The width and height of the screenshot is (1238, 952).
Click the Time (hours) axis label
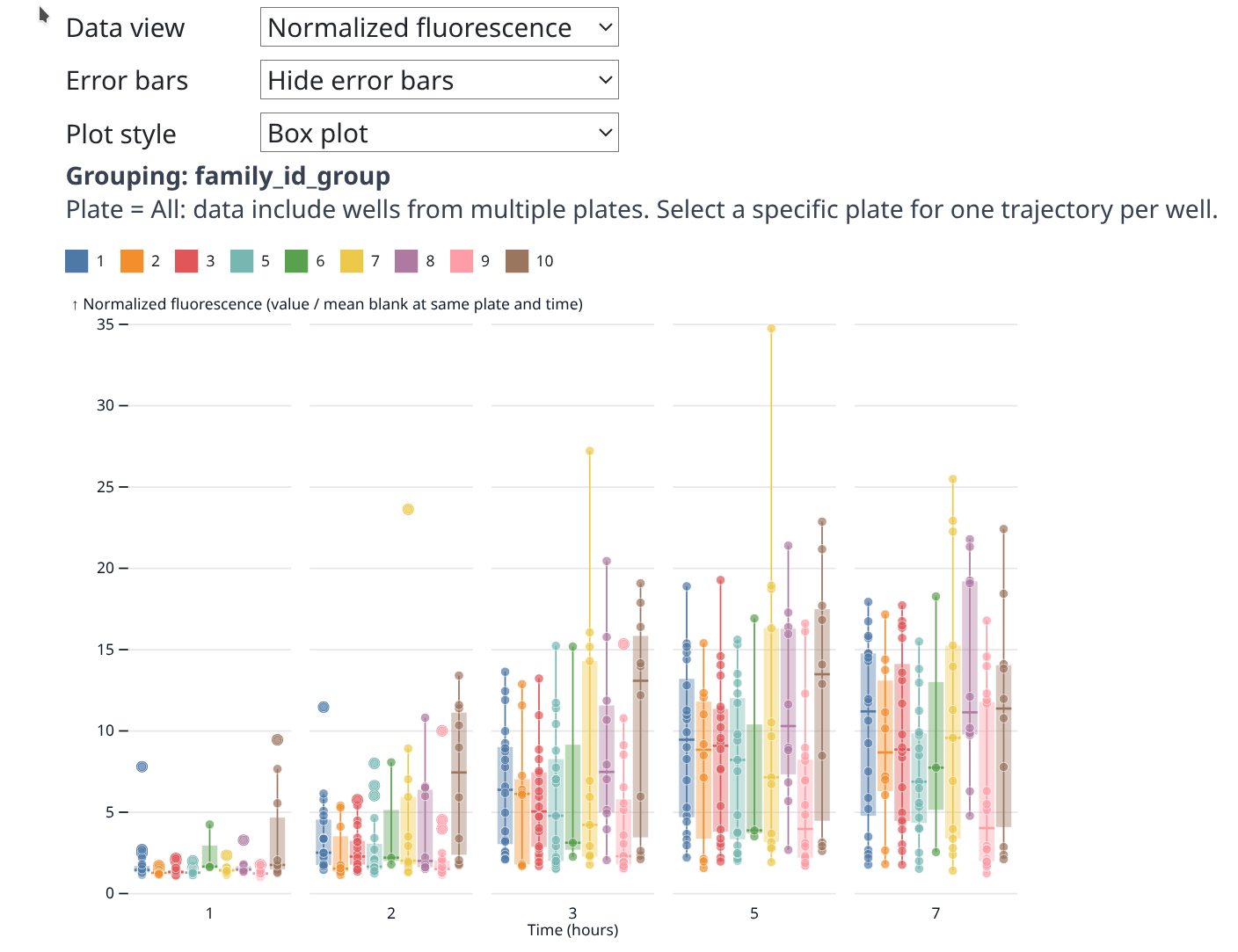pos(572,930)
